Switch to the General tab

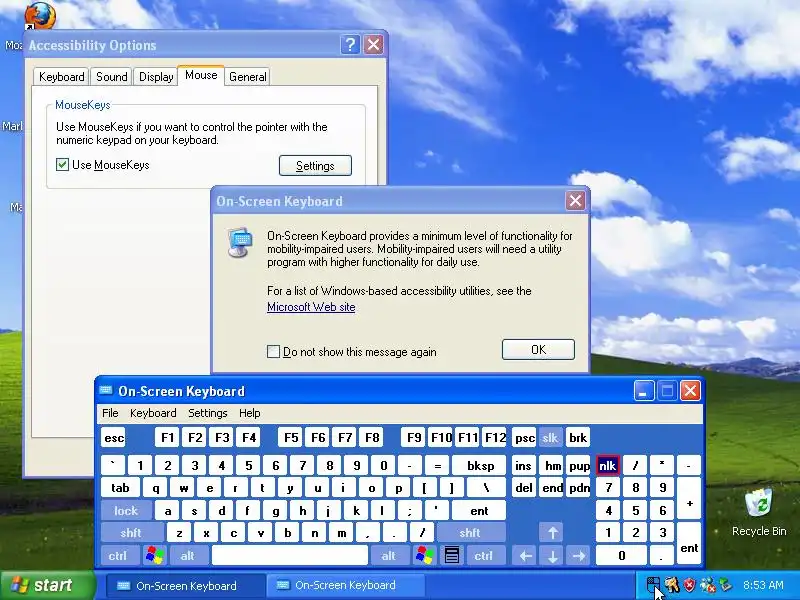click(x=247, y=77)
